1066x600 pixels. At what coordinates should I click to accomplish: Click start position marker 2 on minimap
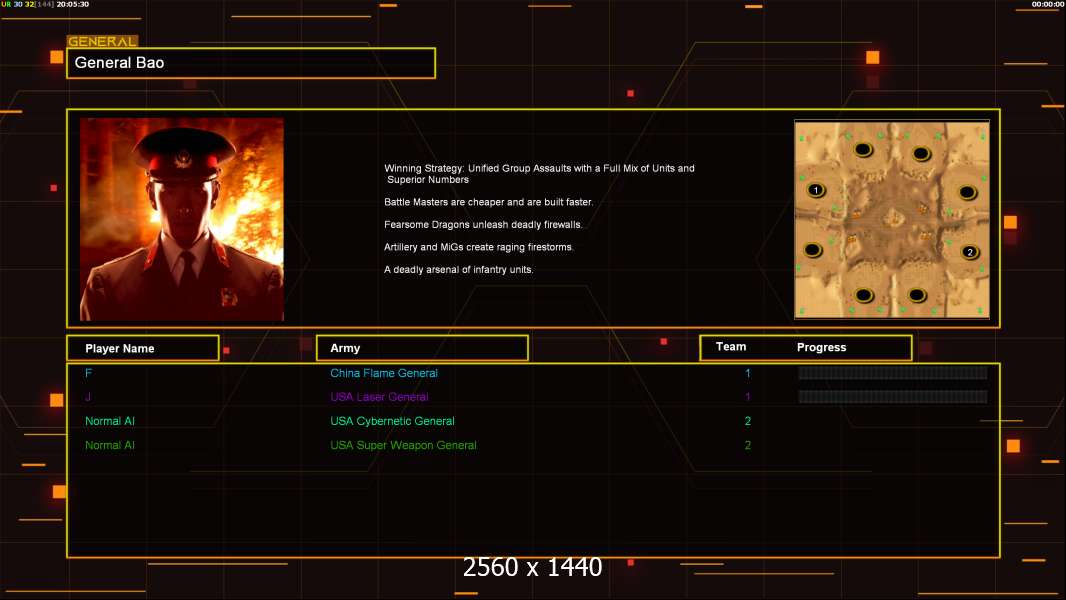pos(970,252)
